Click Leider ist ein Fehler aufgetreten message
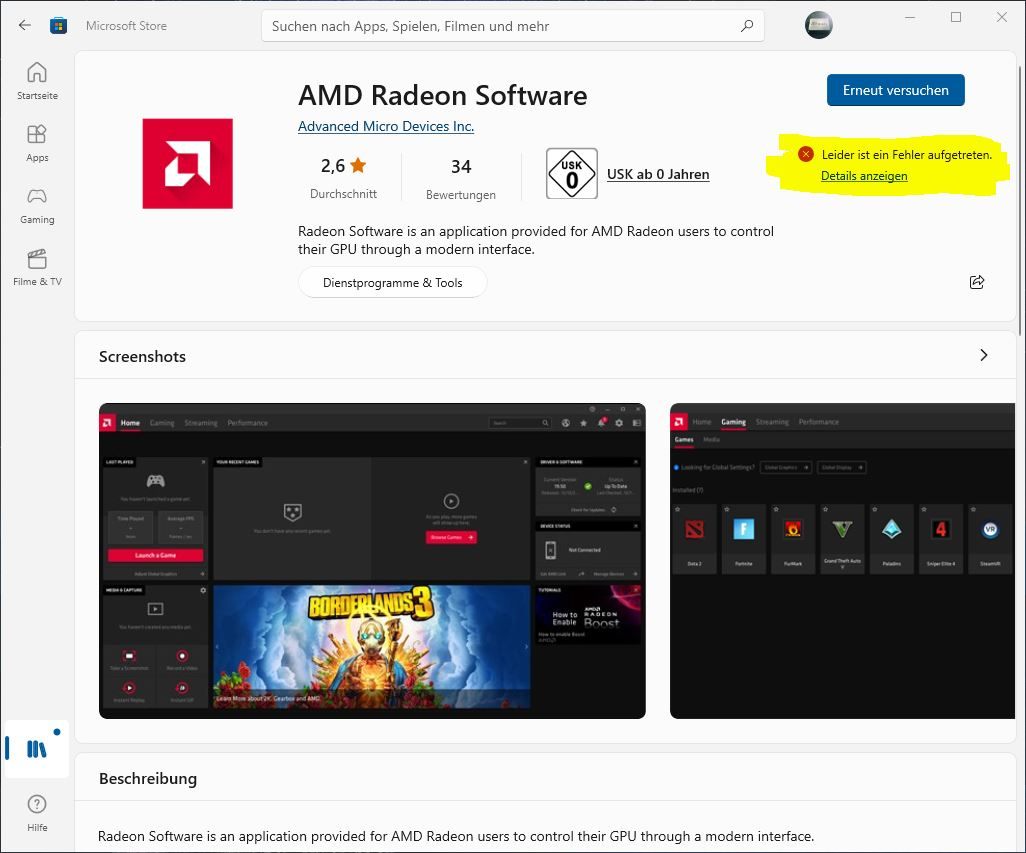Image resolution: width=1026 pixels, height=853 pixels. [x=906, y=155]
